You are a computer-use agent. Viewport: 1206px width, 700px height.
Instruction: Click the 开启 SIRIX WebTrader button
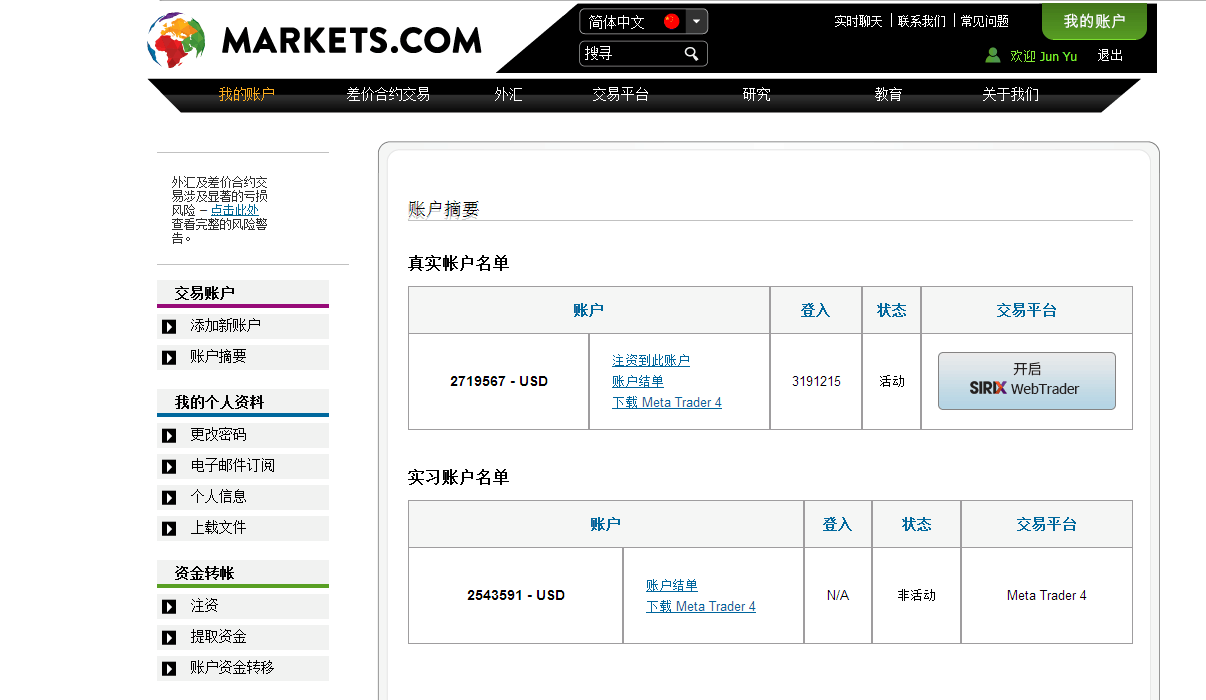click(x=1026, y=381)
